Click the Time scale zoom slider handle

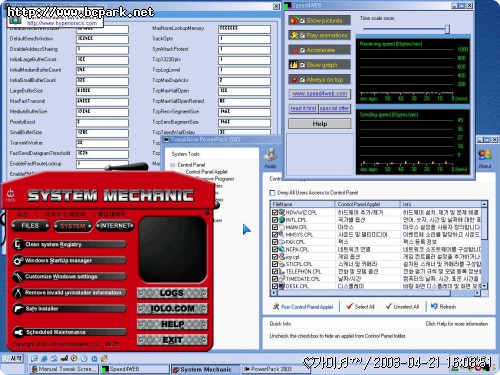447,29
